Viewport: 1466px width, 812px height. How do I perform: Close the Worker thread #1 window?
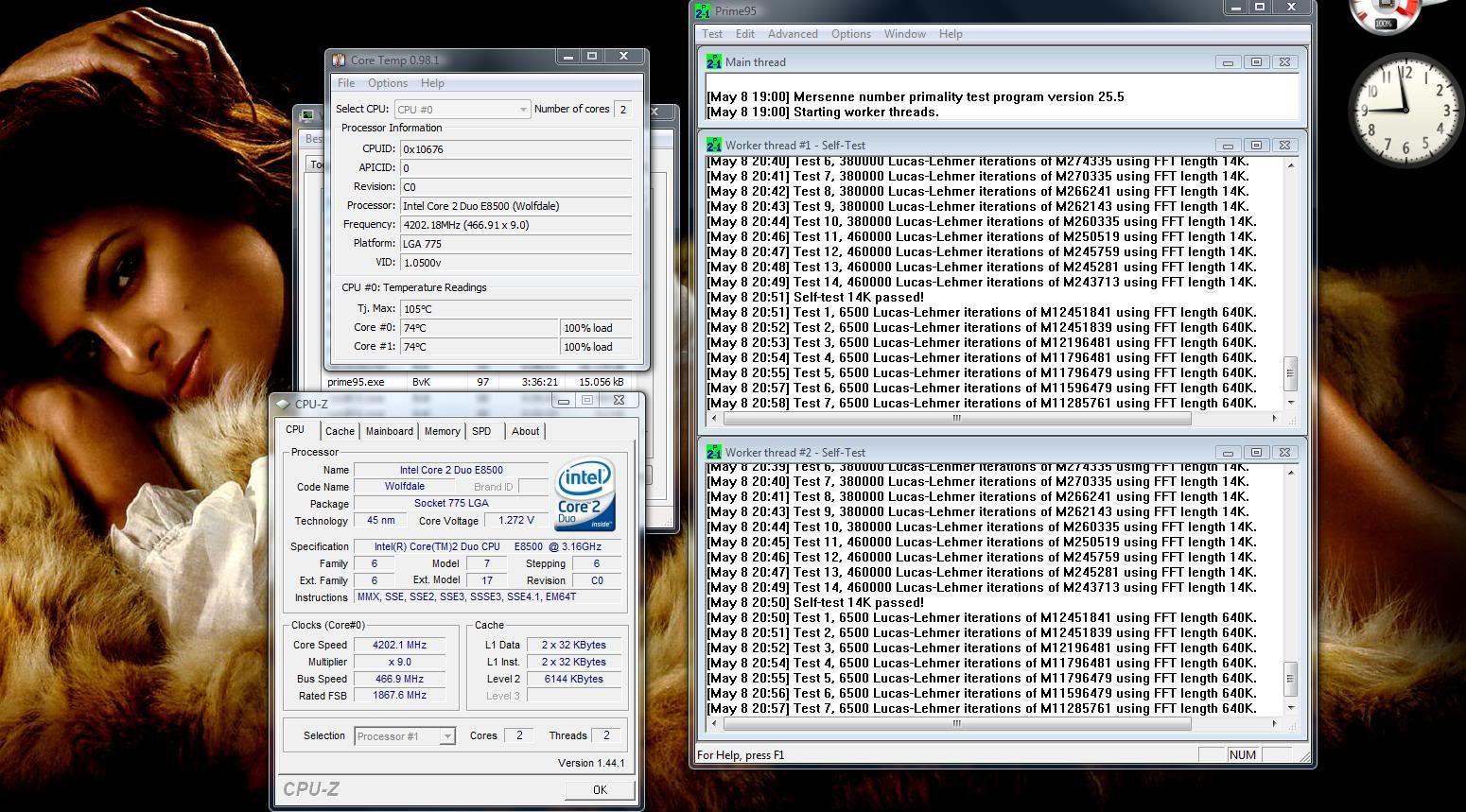pos(1284,146)
